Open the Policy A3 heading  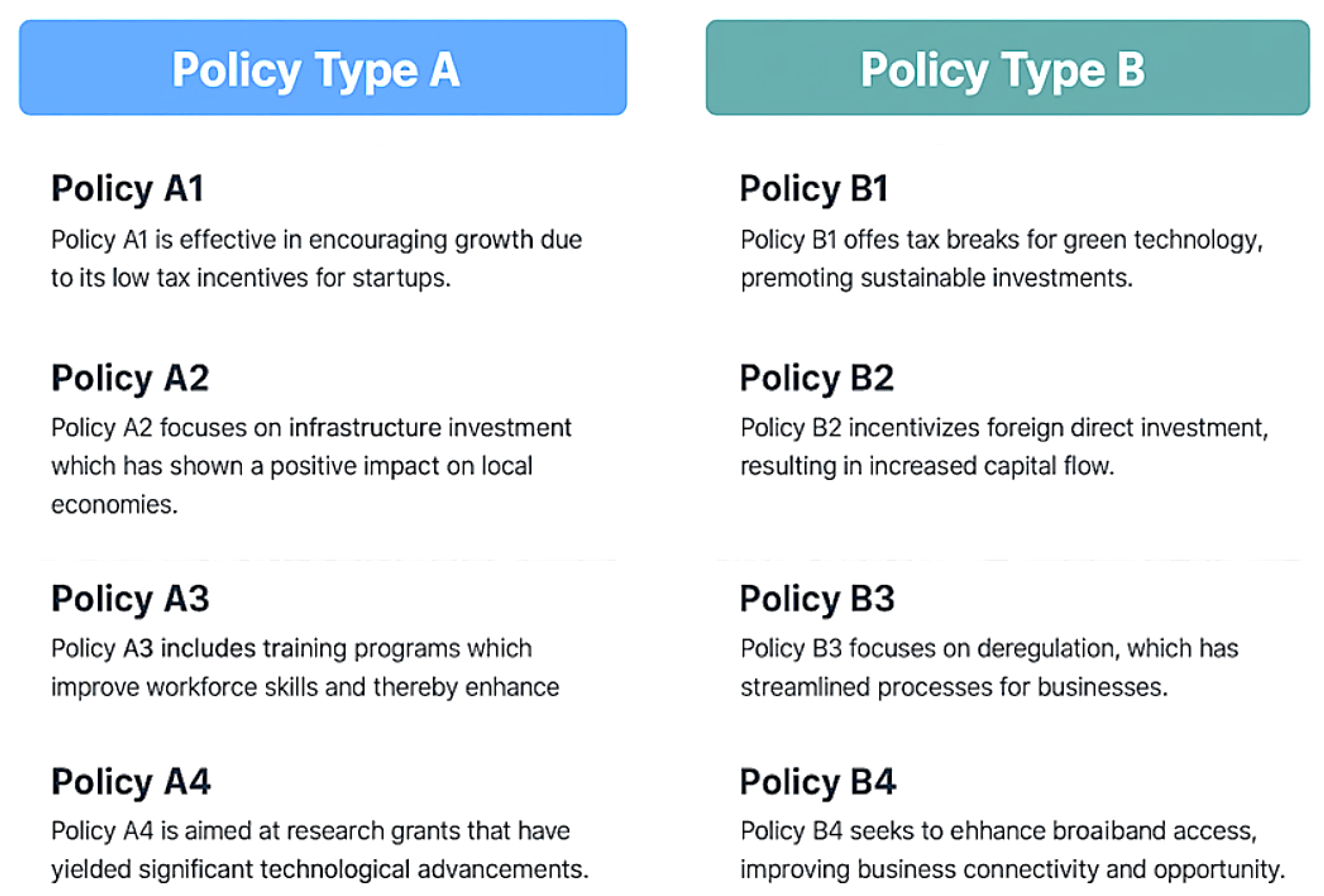130,599
